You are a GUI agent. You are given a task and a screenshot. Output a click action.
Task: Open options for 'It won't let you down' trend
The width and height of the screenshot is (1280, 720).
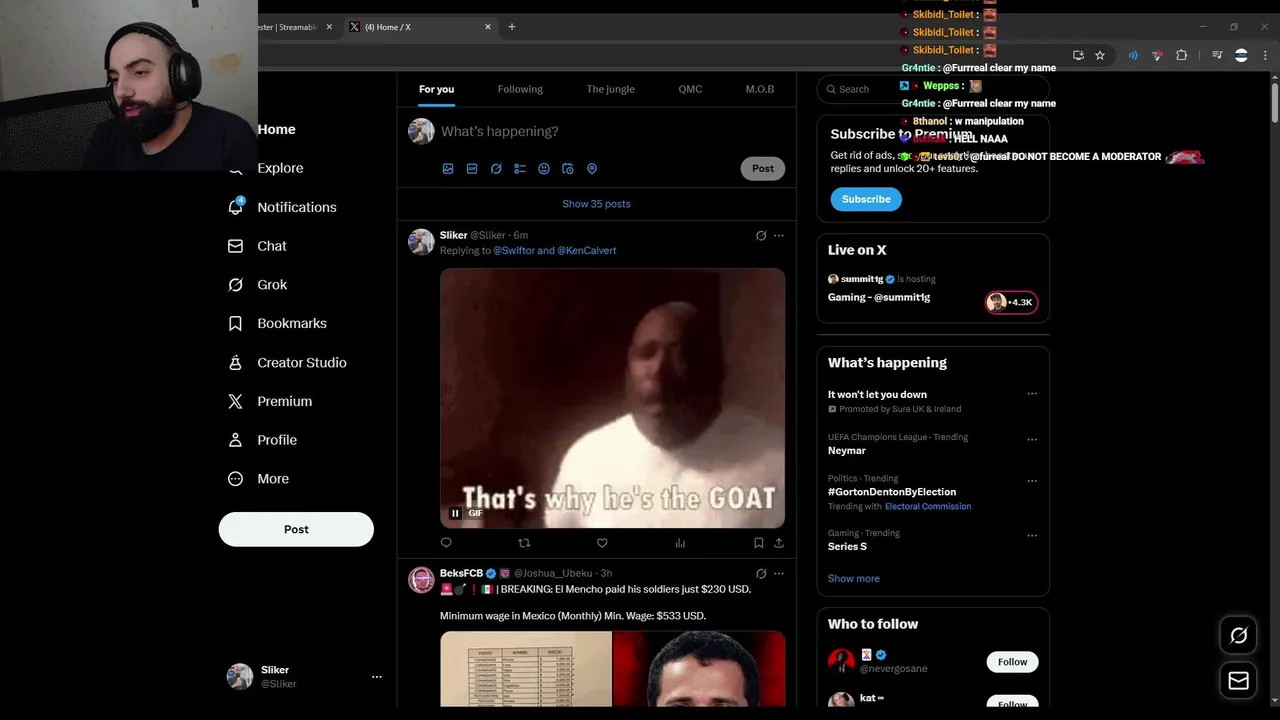coord(1032,394)
